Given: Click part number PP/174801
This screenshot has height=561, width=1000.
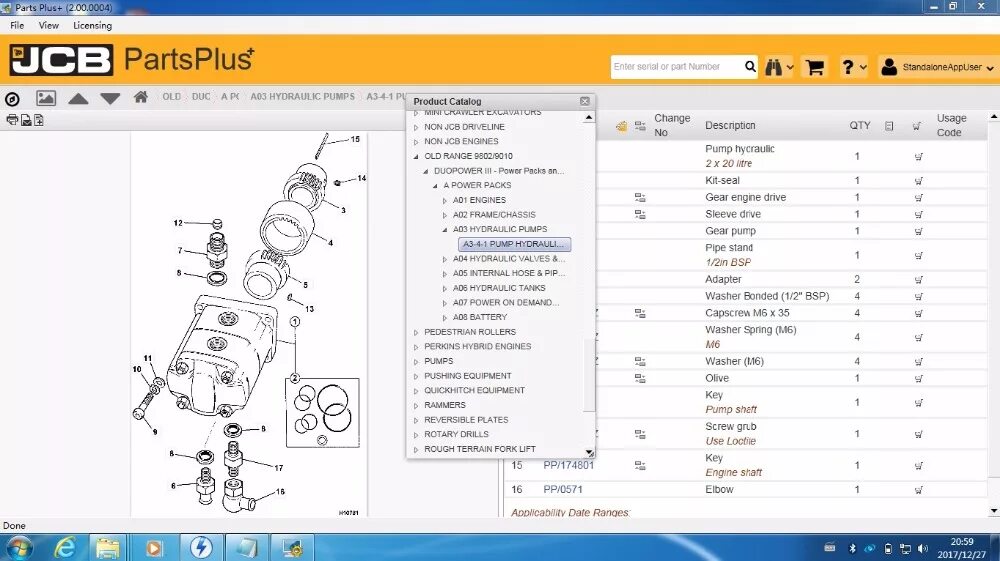Looking at the screenshot, I should click(x=568, y=465).
